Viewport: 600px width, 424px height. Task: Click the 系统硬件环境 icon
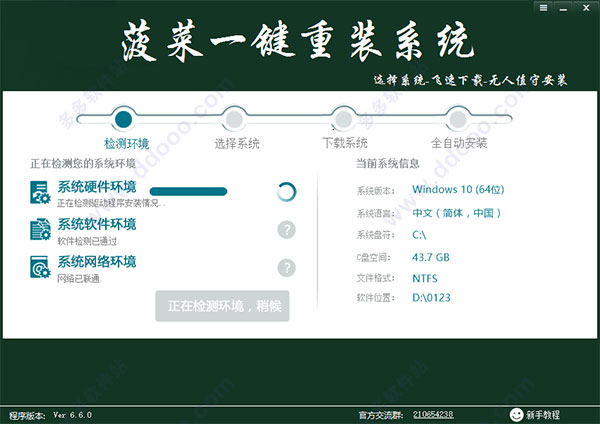(40, 192)
